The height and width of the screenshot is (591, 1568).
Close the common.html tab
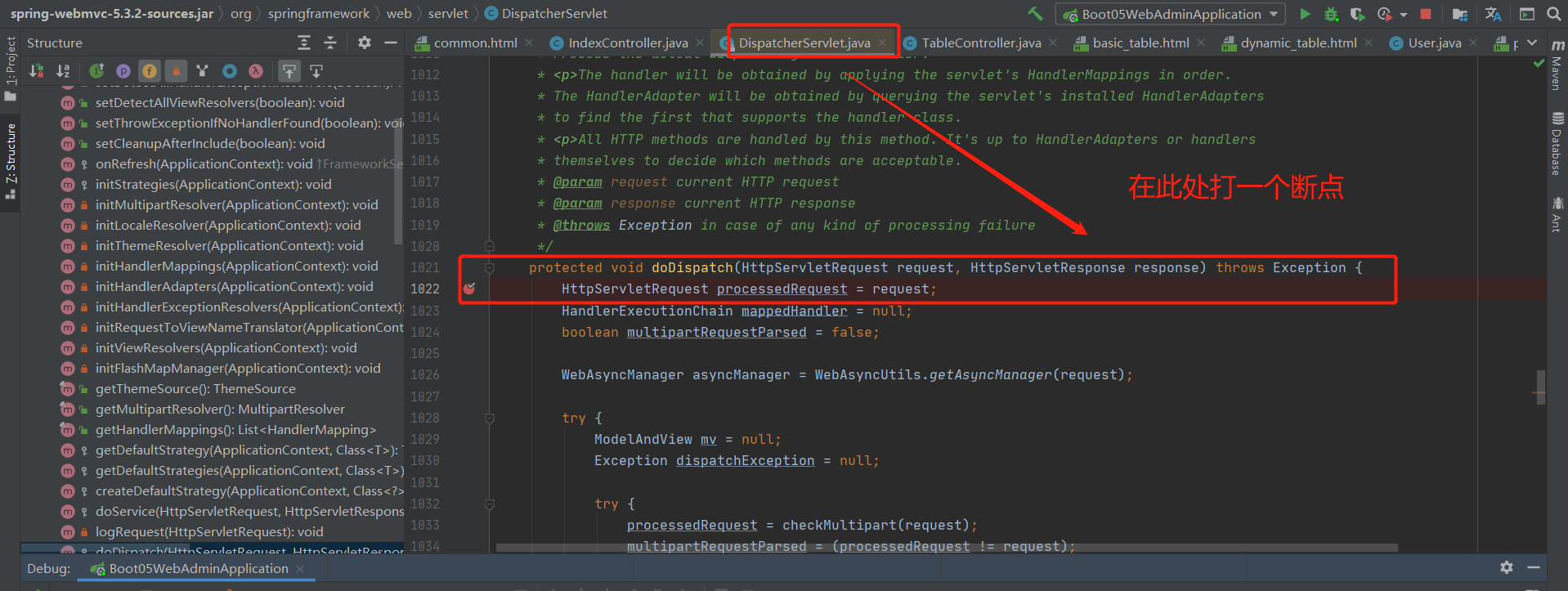point(529,43)
